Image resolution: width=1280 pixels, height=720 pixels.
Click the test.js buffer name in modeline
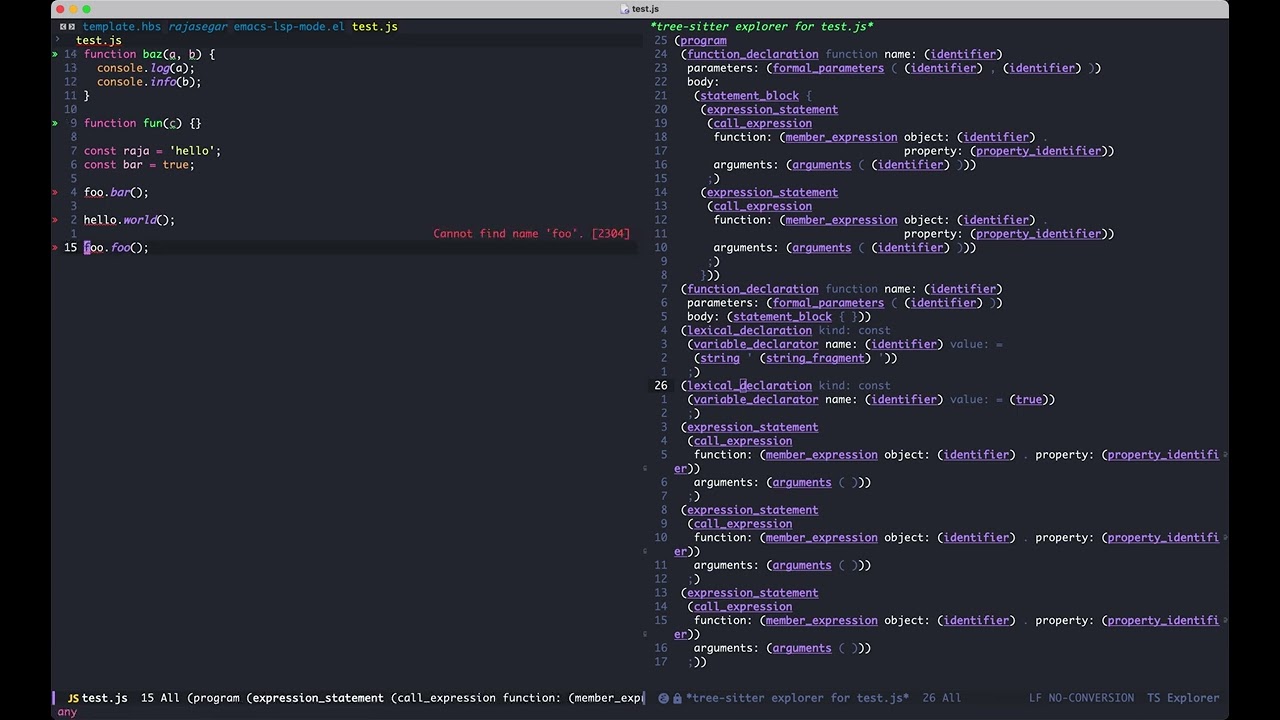(104, 698)
